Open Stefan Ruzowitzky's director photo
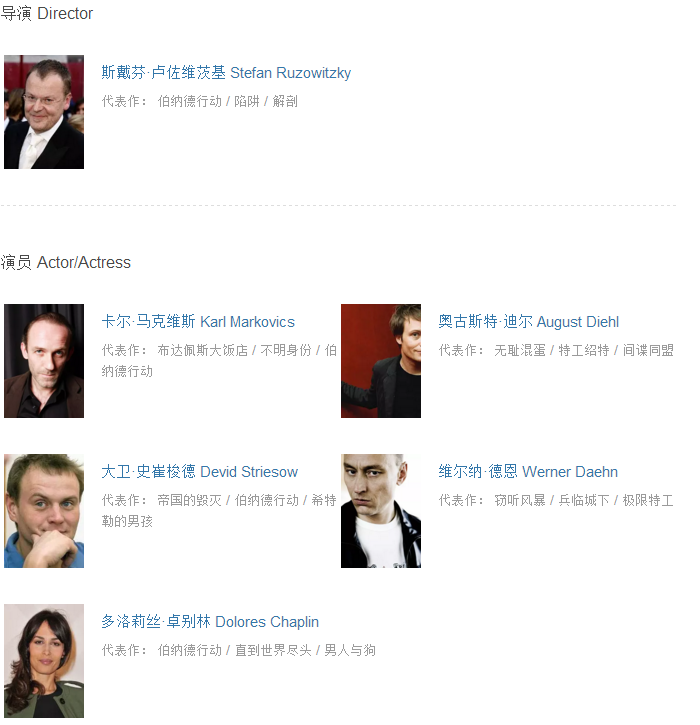 click(44, 112)
